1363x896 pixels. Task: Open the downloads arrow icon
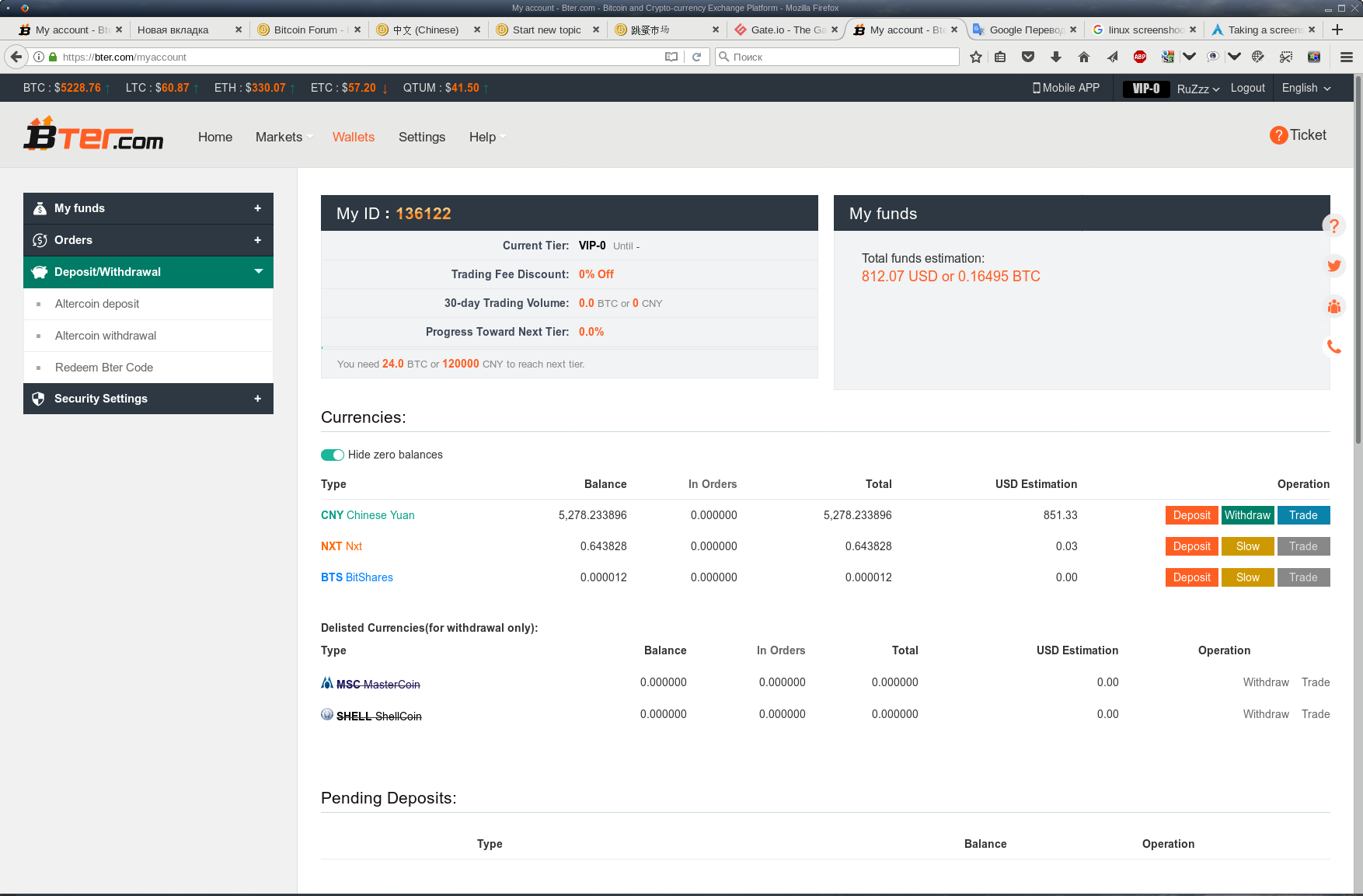1056,57
